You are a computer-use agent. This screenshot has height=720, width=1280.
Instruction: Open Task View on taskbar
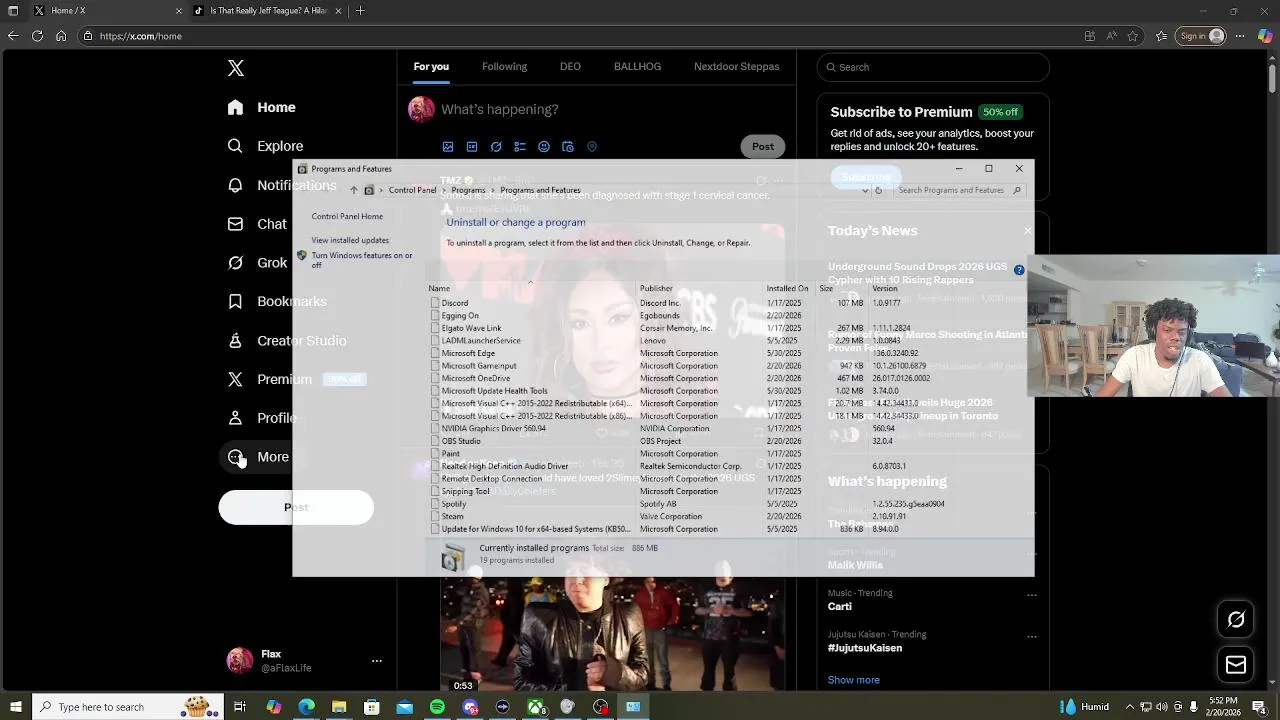click(x=240, y=707)
